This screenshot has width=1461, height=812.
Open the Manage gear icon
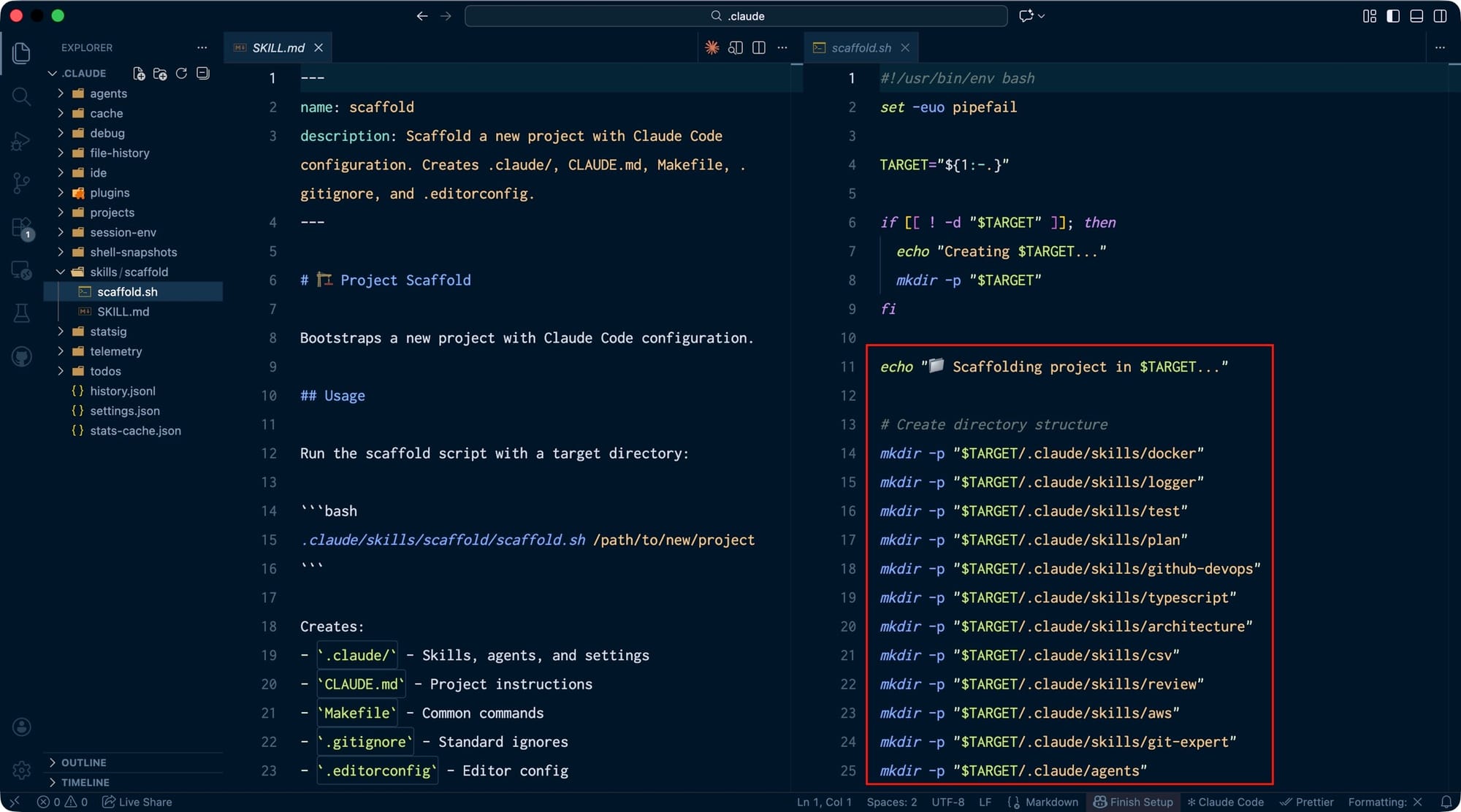pyautogui.click(x=21, y=770)
